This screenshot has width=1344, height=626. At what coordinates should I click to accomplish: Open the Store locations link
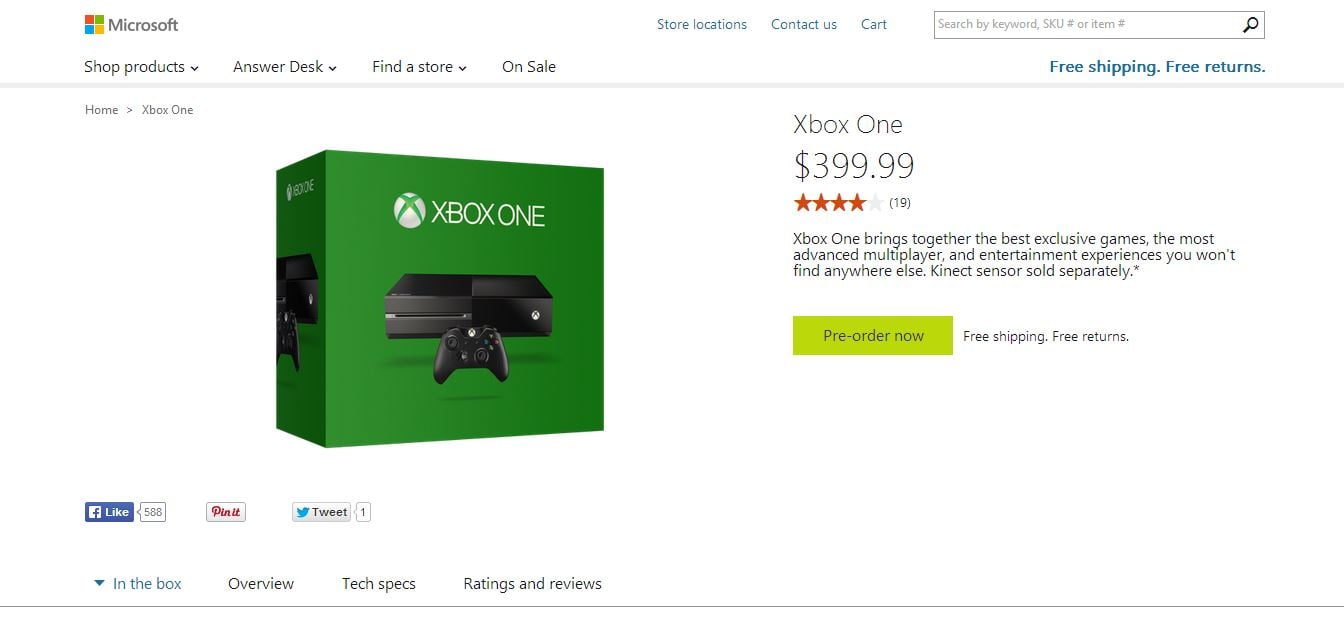click(702, 25)
